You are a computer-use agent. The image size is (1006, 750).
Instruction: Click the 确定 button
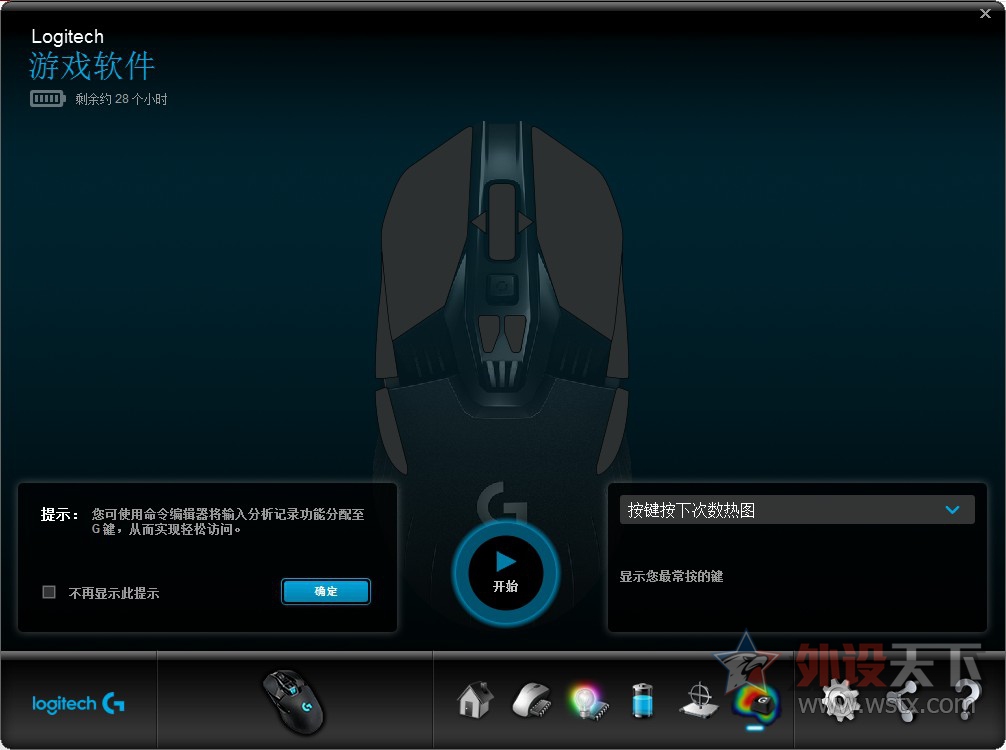[x=326, y=591]
